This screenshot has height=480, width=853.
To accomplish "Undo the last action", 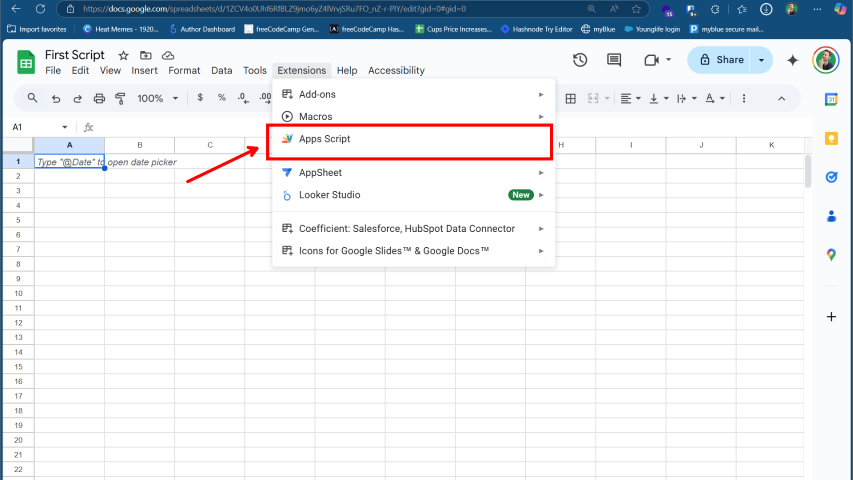I will 55,99.
